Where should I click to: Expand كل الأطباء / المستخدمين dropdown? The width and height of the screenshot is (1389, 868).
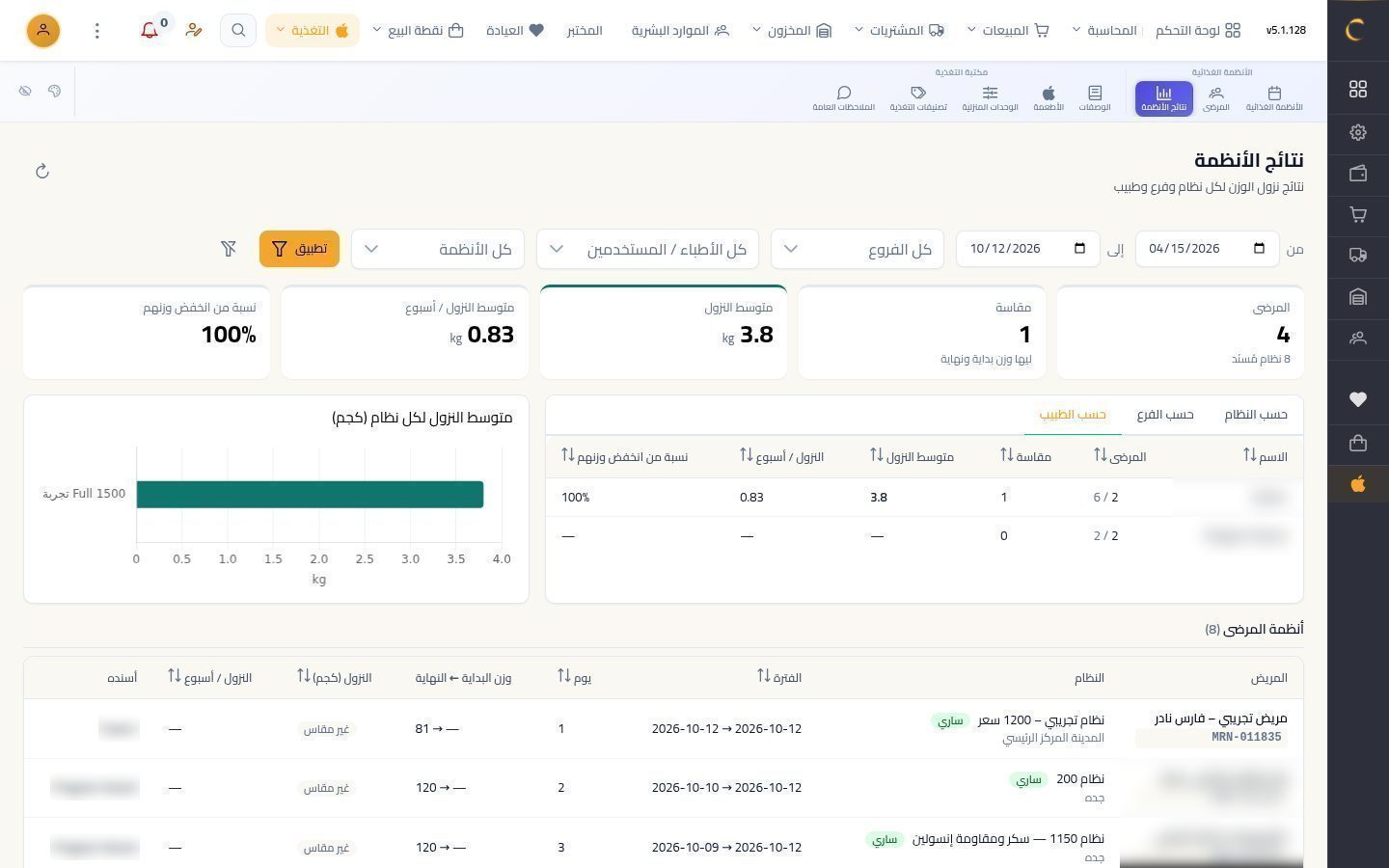pos(647,249)
